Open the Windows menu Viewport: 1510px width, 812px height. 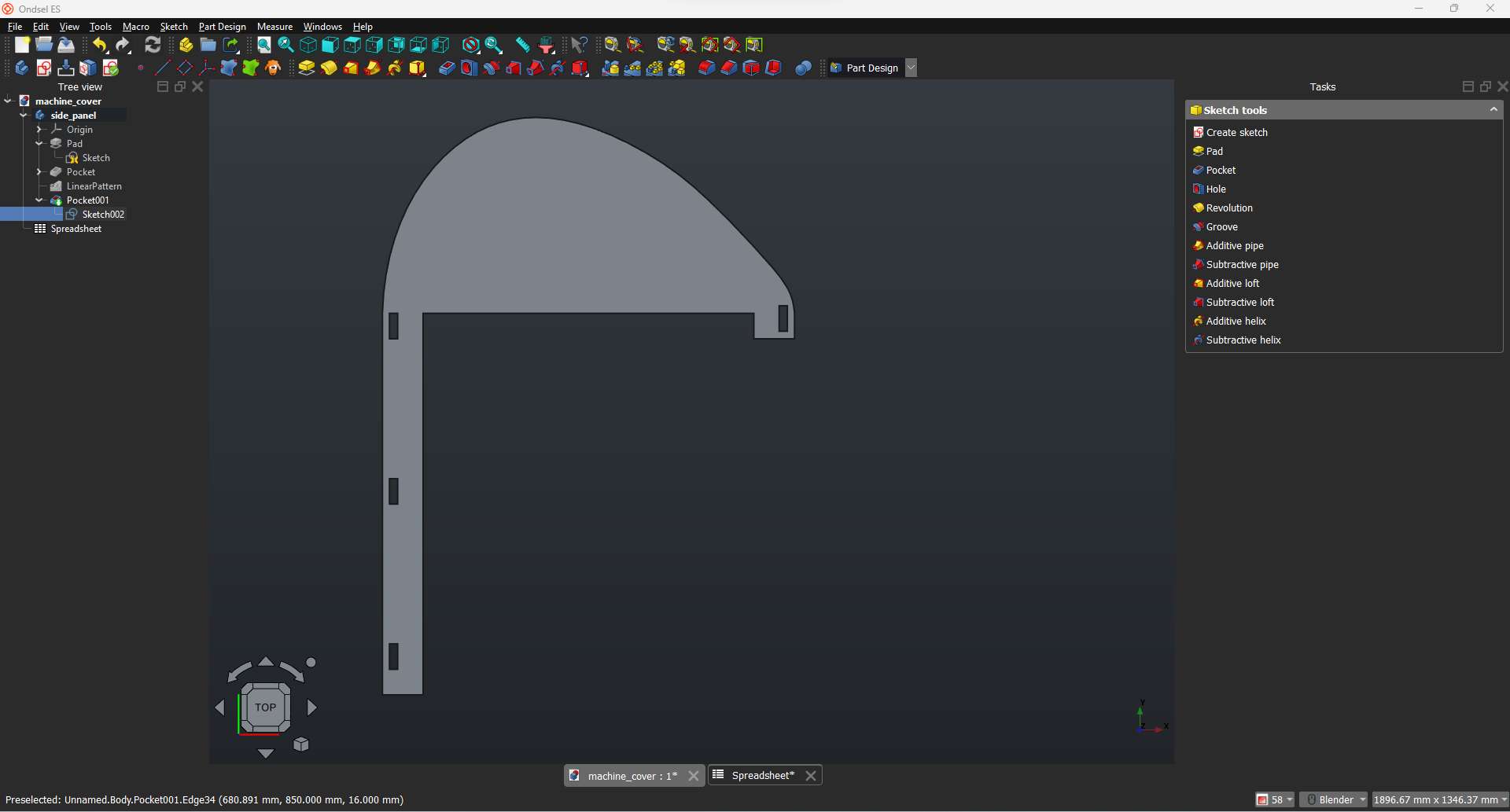[x=322, y=27]
